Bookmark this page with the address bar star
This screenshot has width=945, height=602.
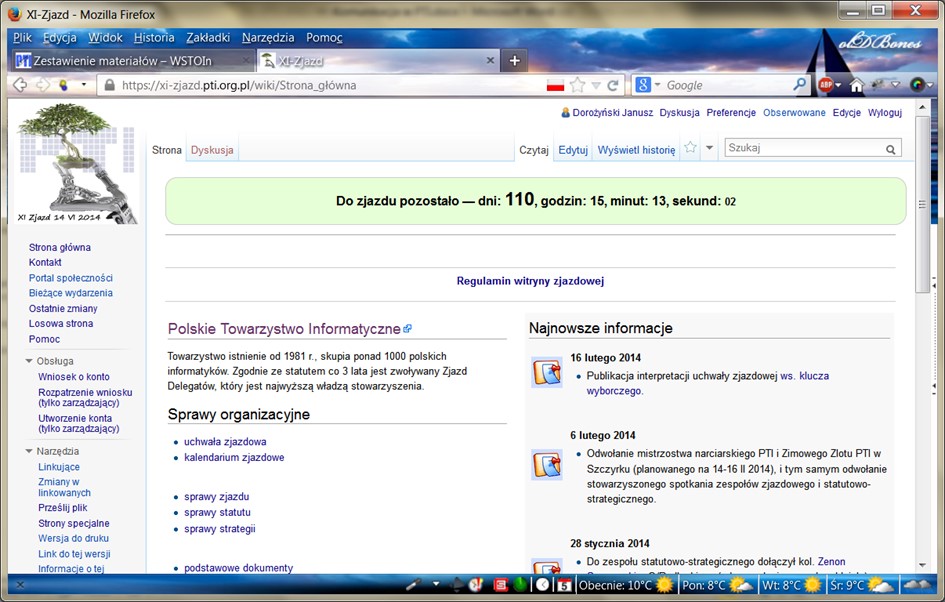point(577,85)
